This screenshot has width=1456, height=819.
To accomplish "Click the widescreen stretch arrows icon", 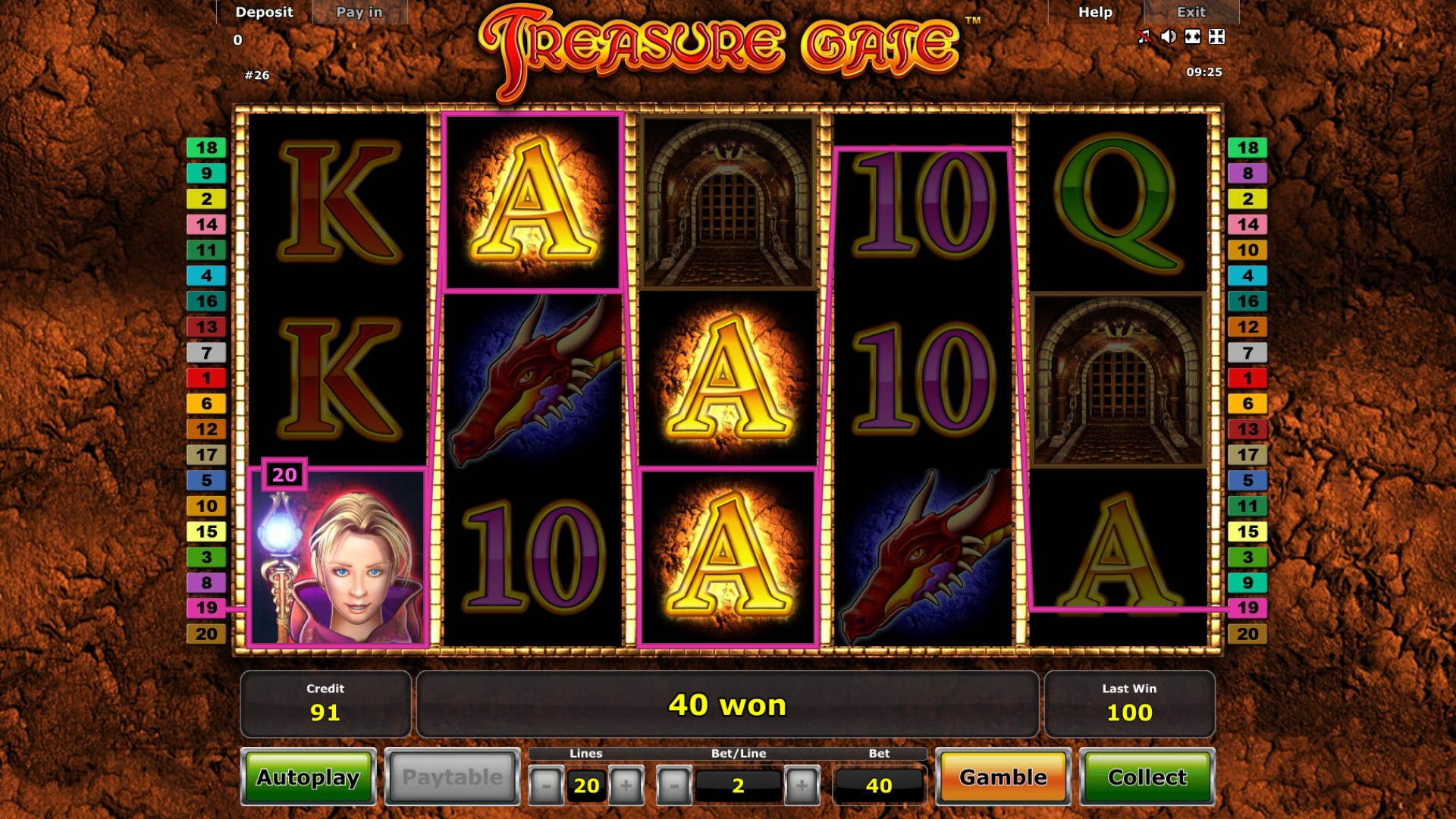I will tap(1193, 36).
